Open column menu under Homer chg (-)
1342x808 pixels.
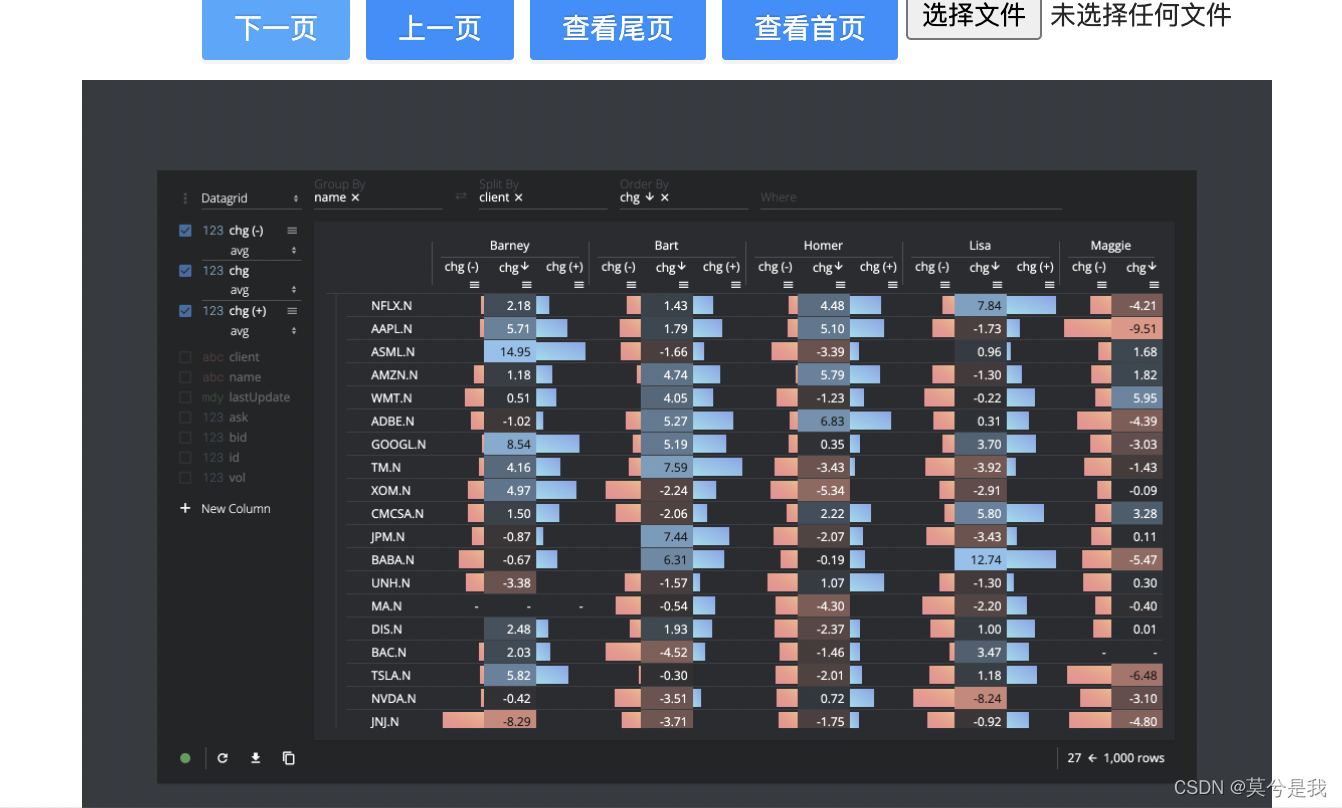tap(787, 284)
